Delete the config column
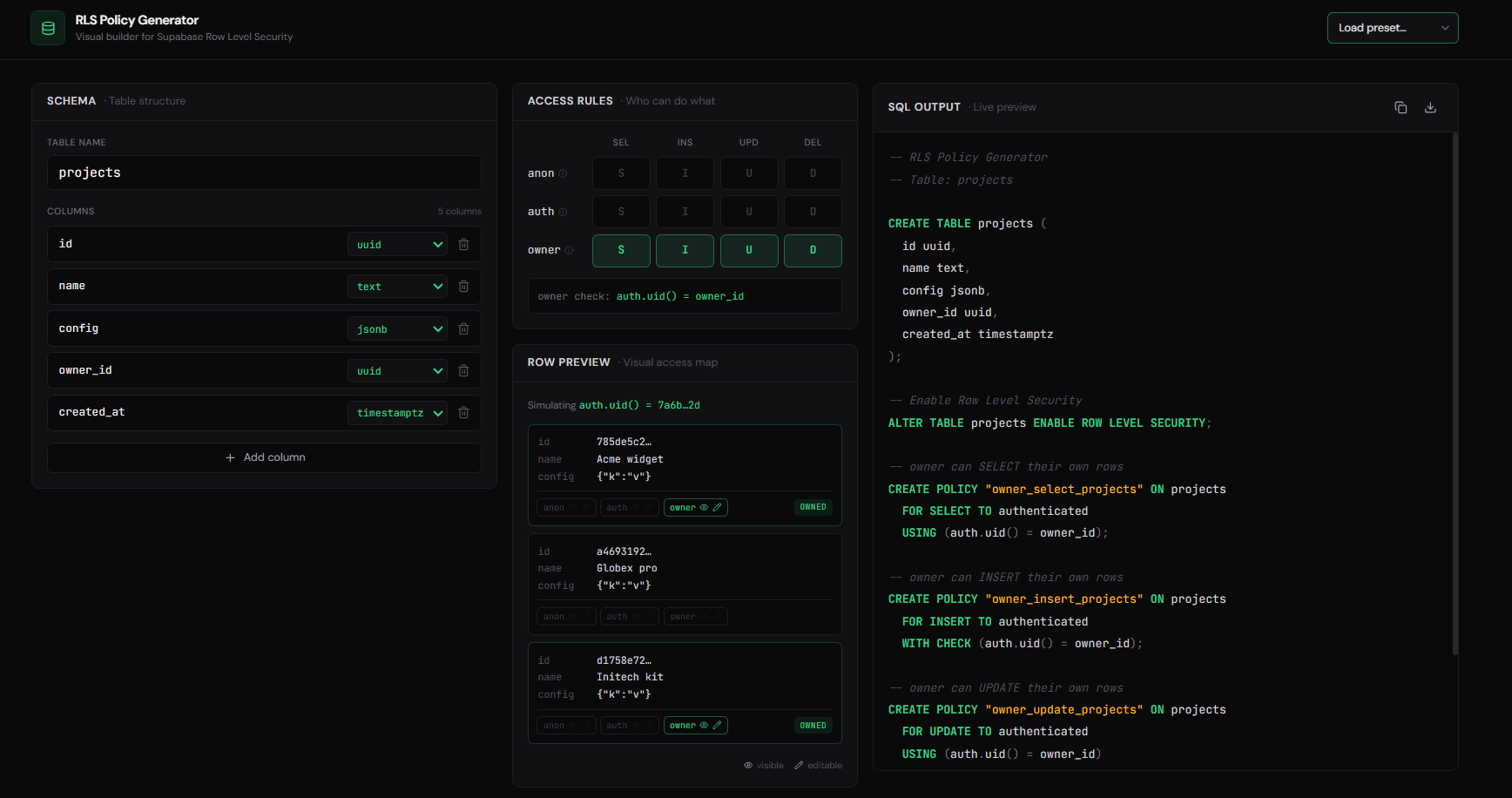This screenshot has width=1512, height=798. 464,329
